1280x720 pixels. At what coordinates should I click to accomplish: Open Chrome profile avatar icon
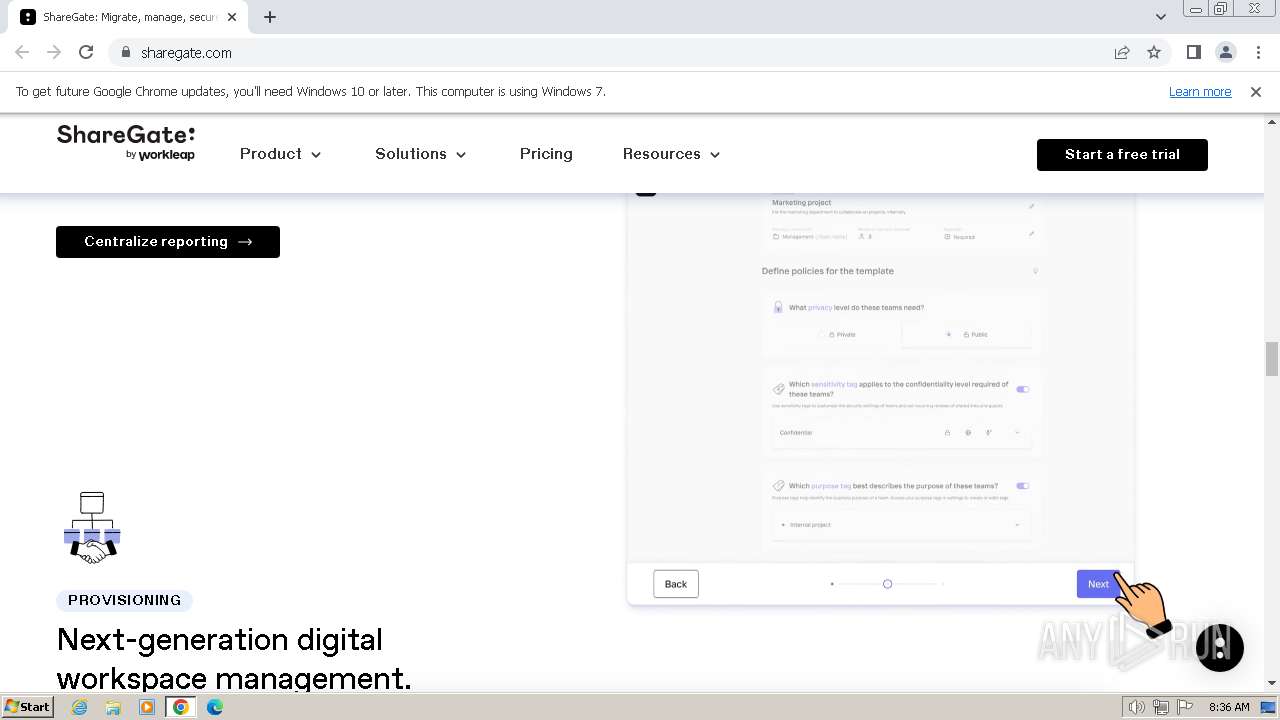[1226, 52]
